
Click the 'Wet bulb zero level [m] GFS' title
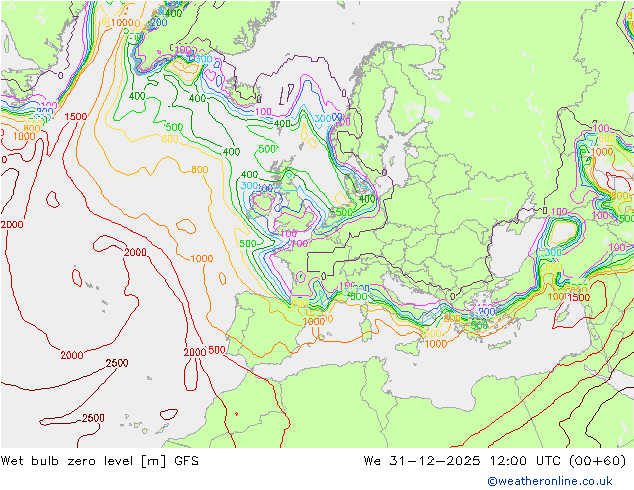99,461
